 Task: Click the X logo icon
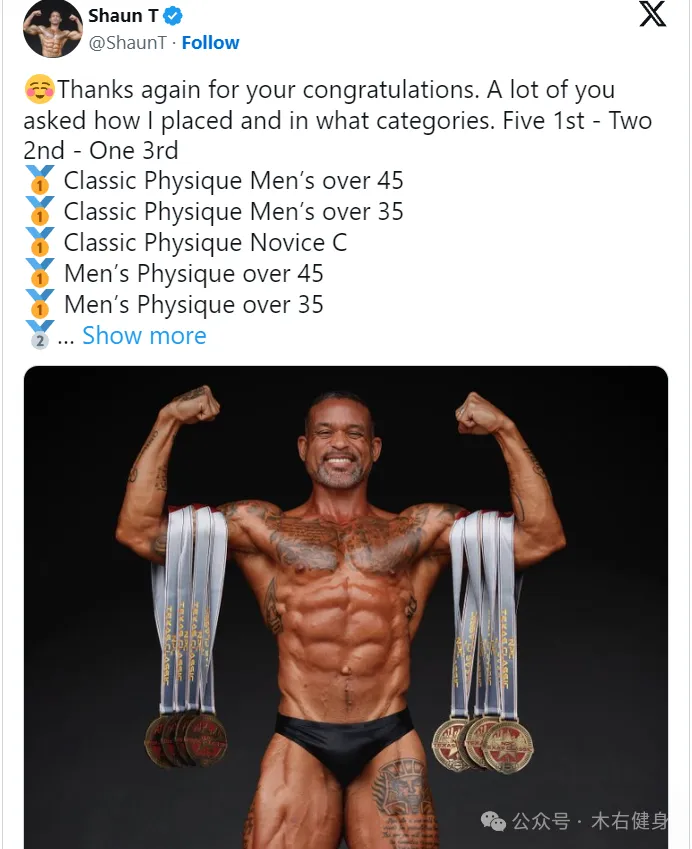[652, 14]
